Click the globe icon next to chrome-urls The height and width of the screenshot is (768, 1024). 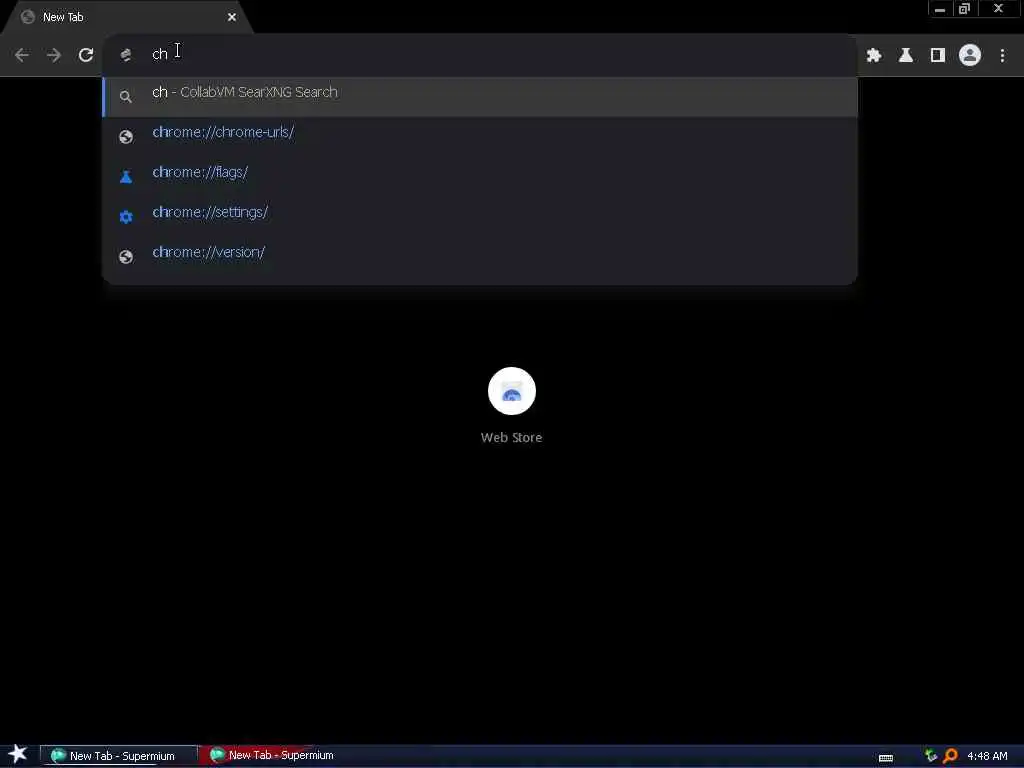click(x=125, y=136)
